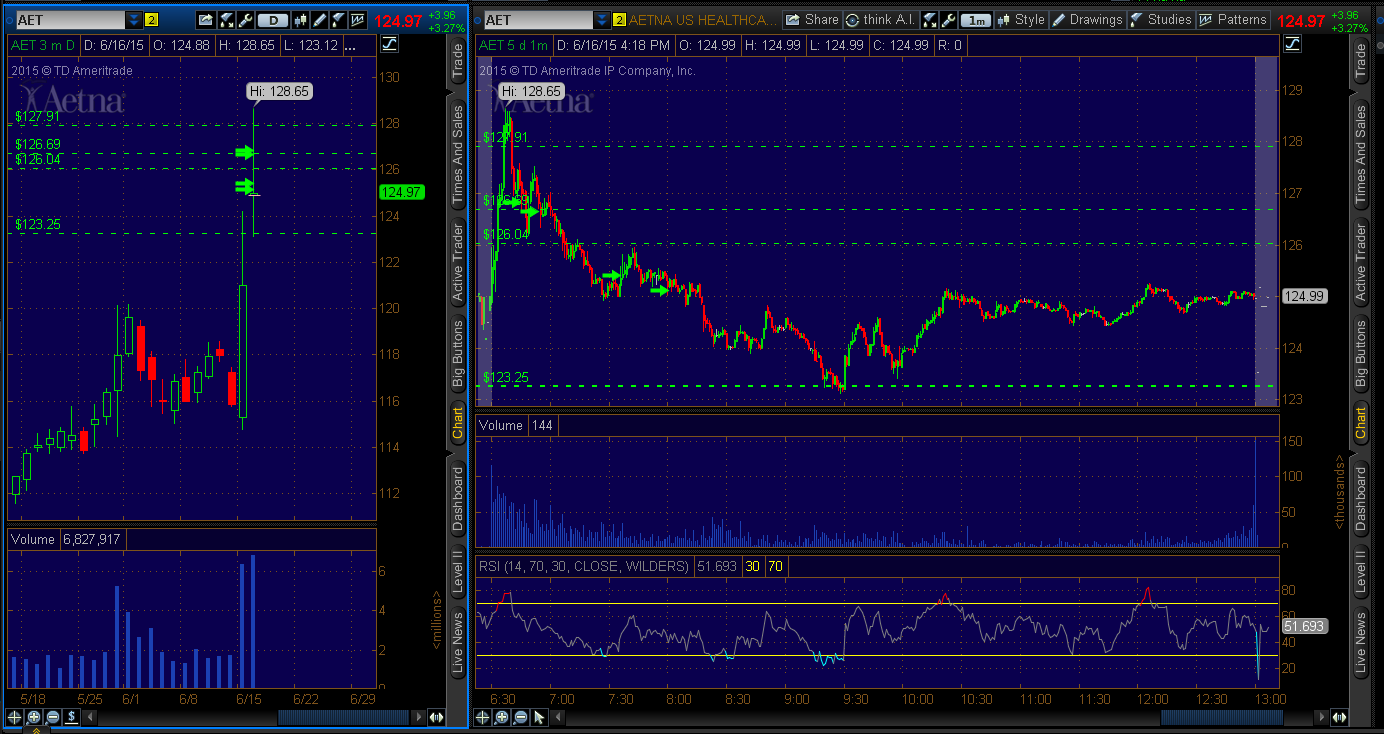
Task: Open Times And Sales side tab of left chart
Action: pos(458,155)
